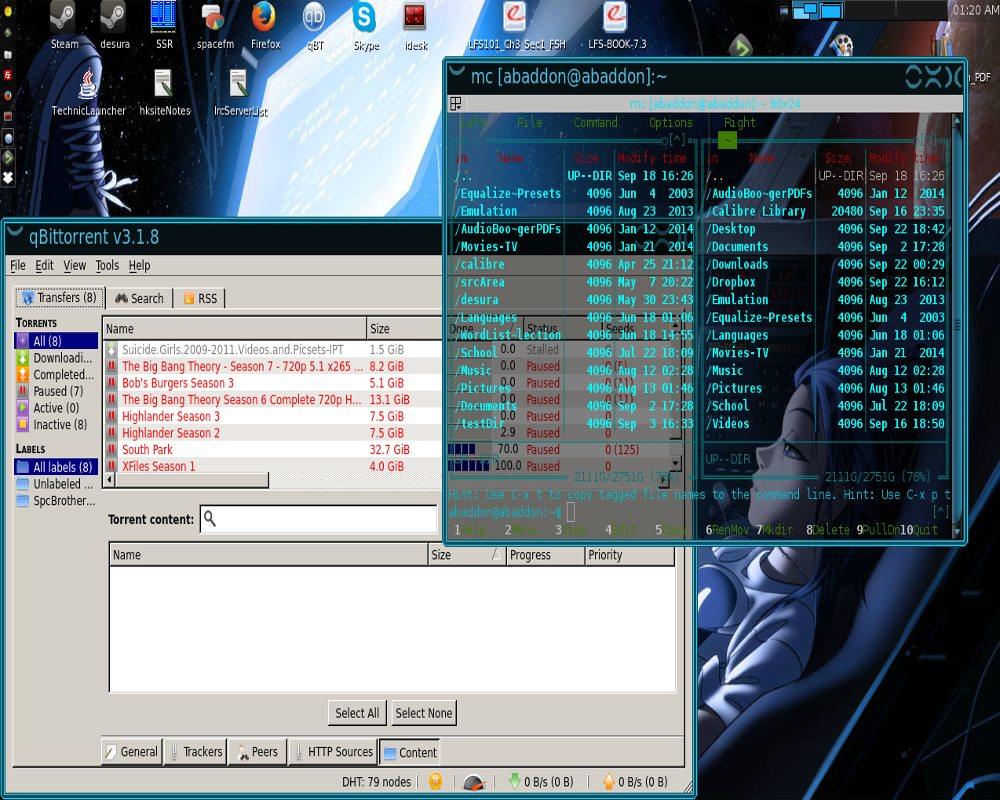Viewport: 1000px width, 800px height.
Task: Click the terminal grid icon in mc window
Action: coord(455,103)
